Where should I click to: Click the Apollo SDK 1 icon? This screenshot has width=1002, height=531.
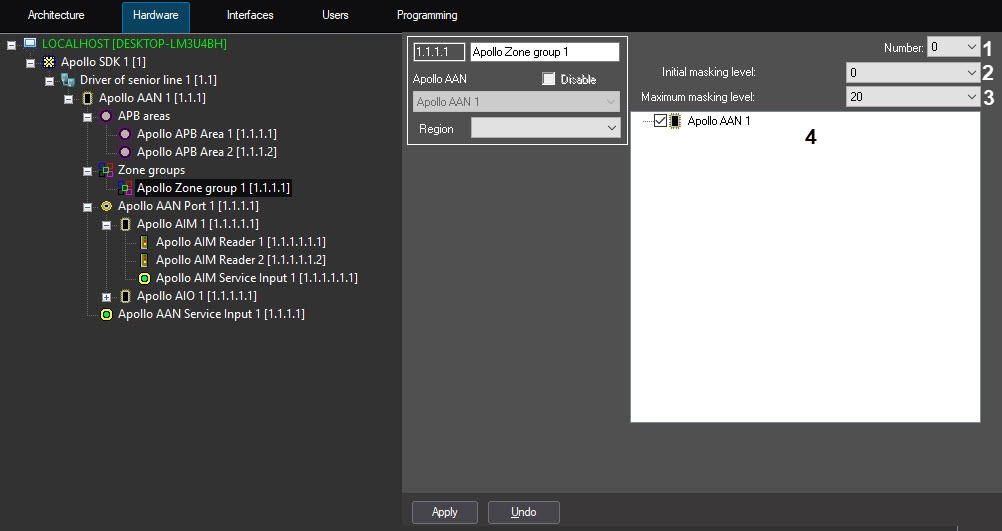point(49,62)
